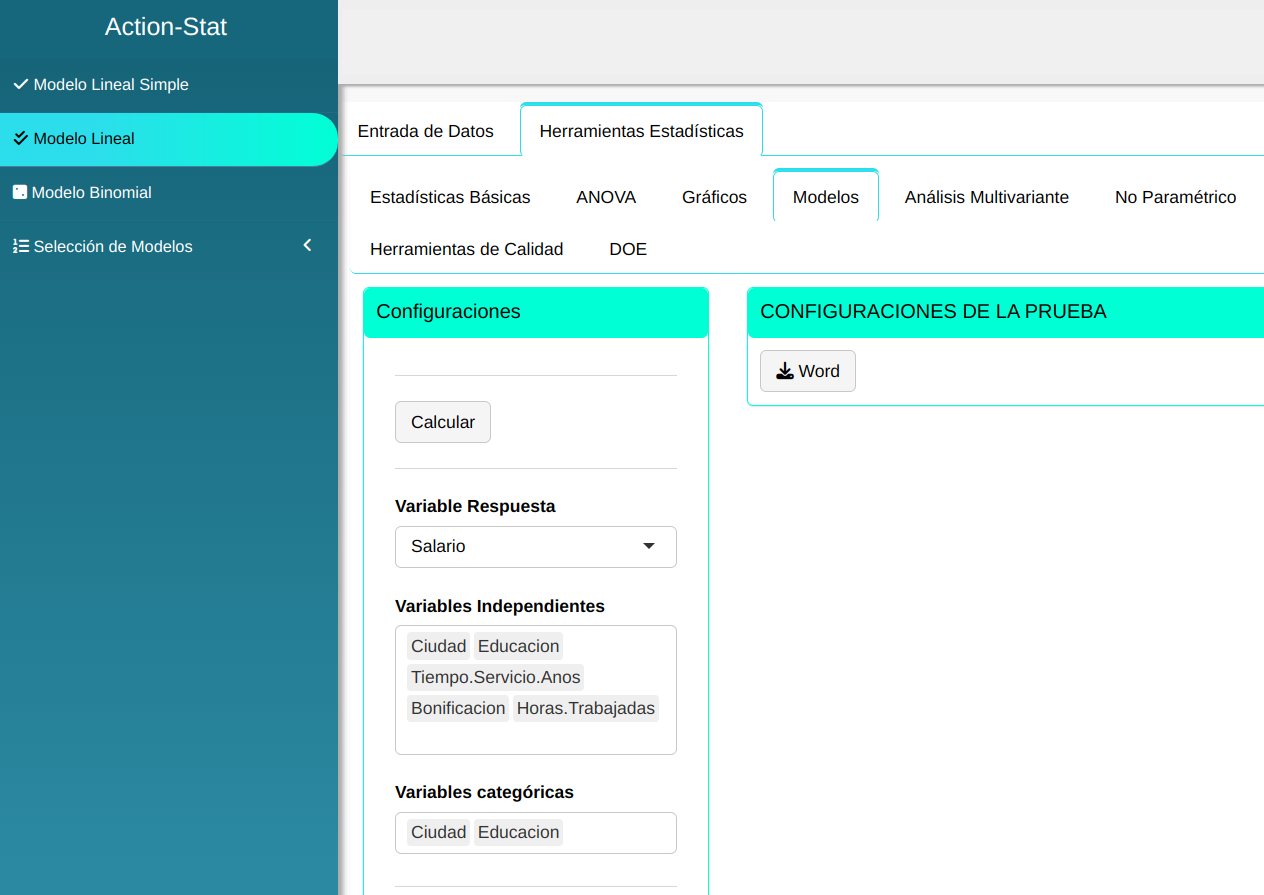Viewport: 1264px width, 895px height.
Task: Select the Gráficos tab
Action: point(714,197)
